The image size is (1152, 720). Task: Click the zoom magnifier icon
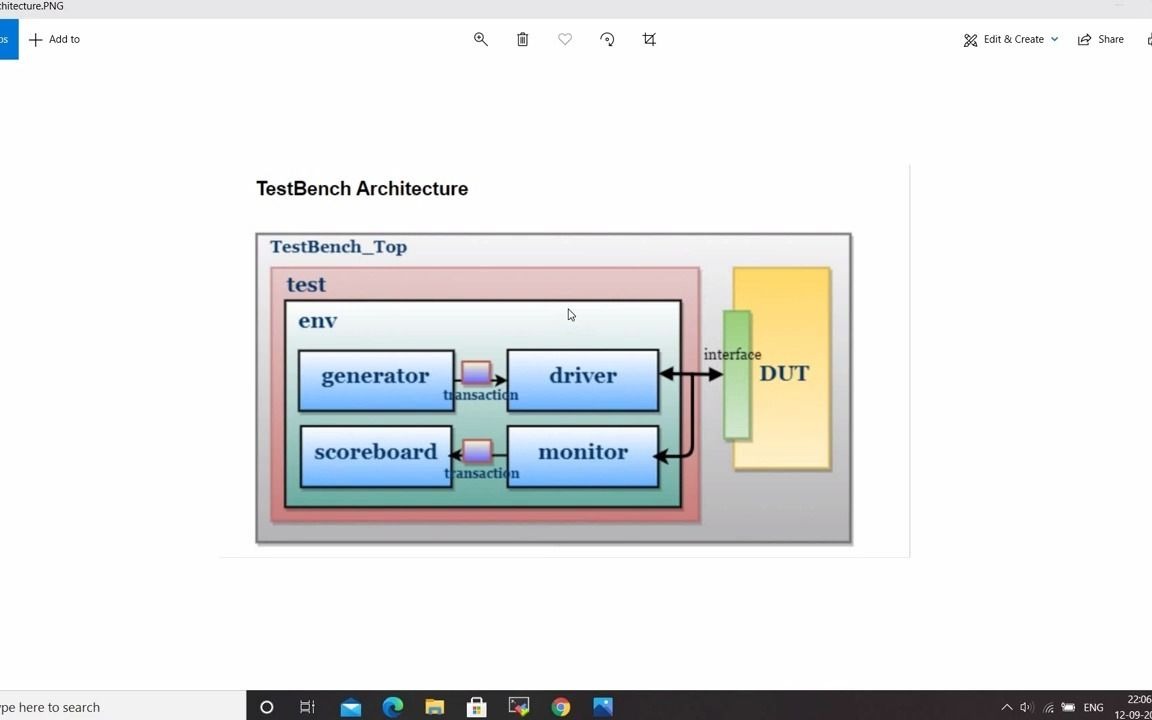pos(480,40)
